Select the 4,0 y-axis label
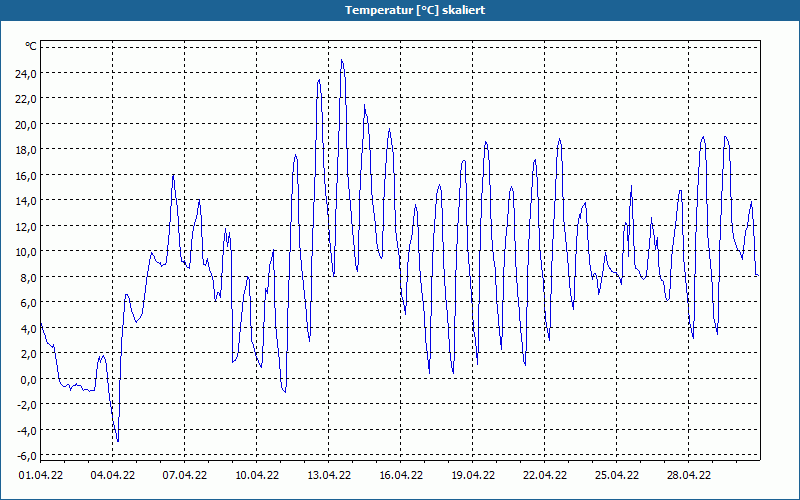The width and height of the screenshot is (800, 500). pos(29,328)
